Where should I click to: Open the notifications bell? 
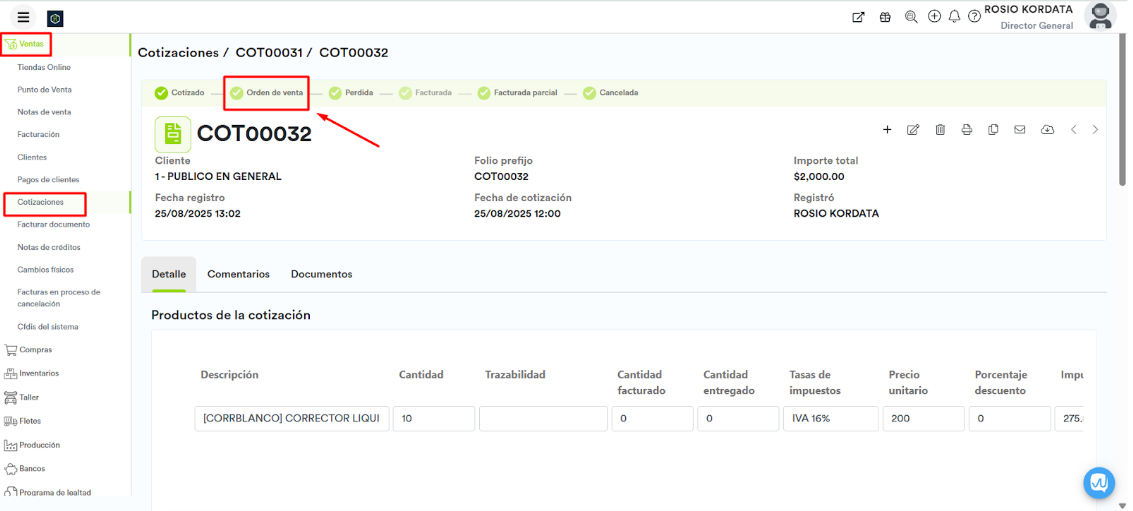954,17
